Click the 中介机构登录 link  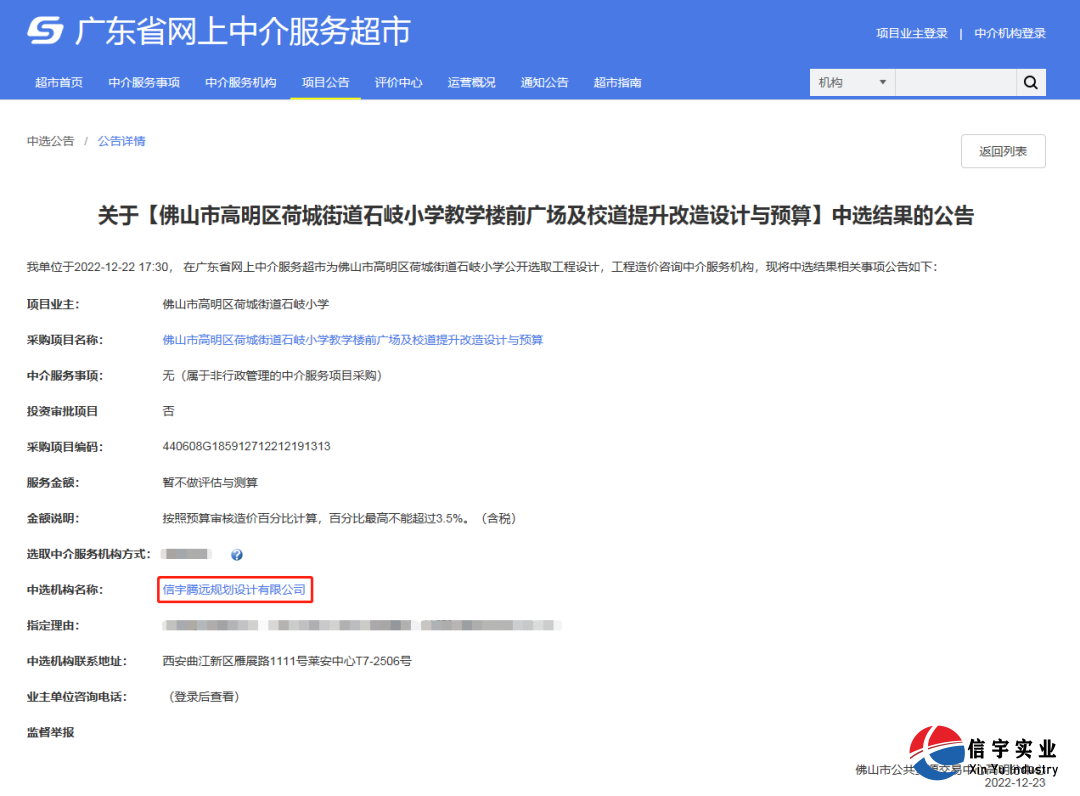coord(1009,33)
